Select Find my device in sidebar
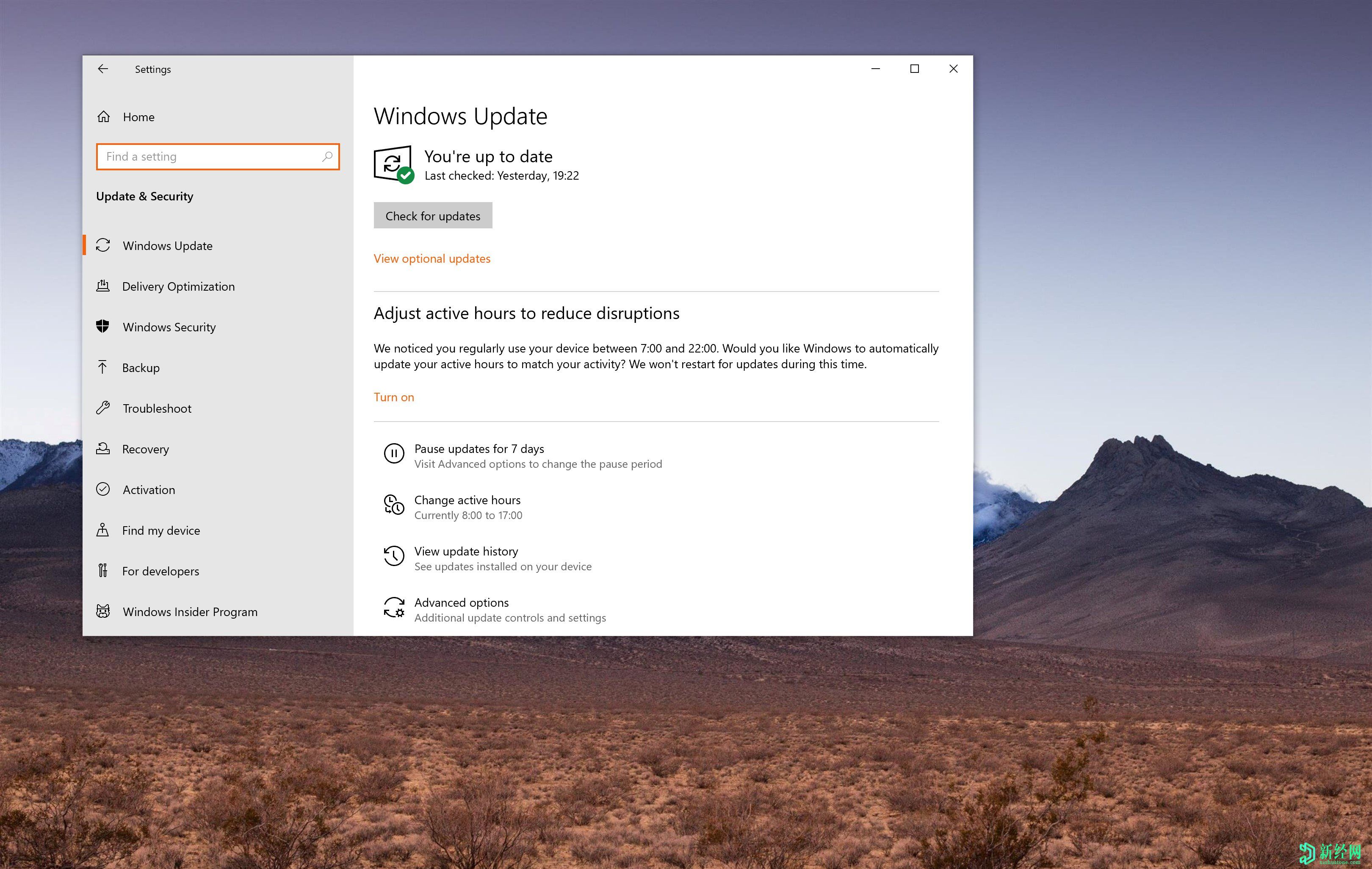This screenshot has width=1372, height=869. [160, 530]
